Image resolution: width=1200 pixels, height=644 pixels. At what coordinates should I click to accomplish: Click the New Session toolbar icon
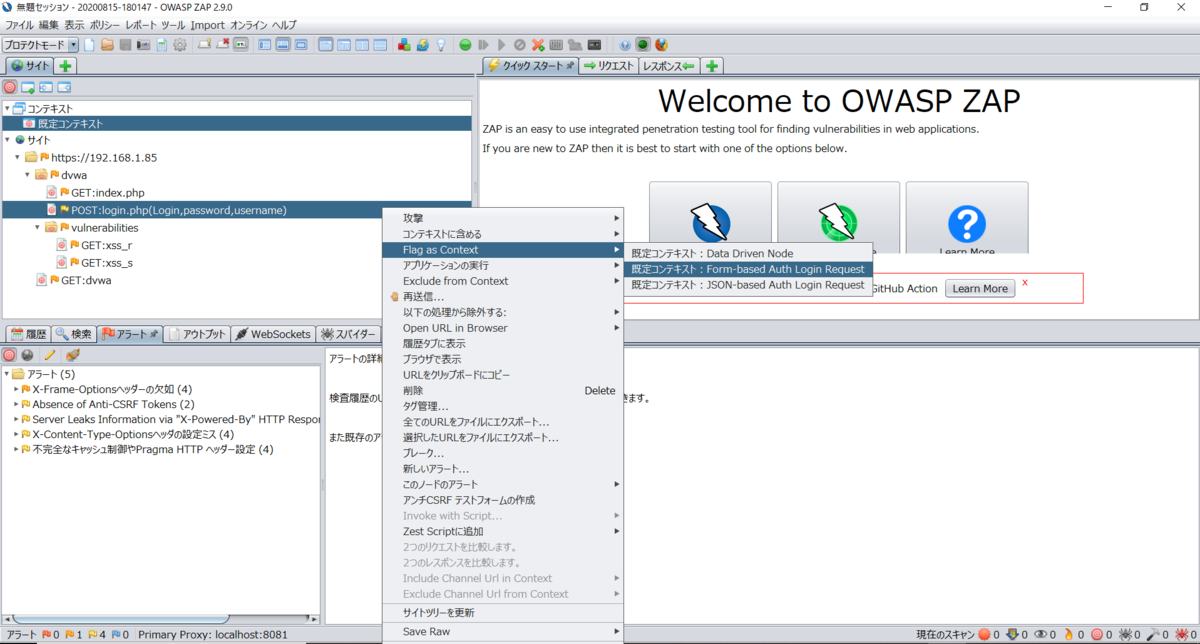pos(90,45)
